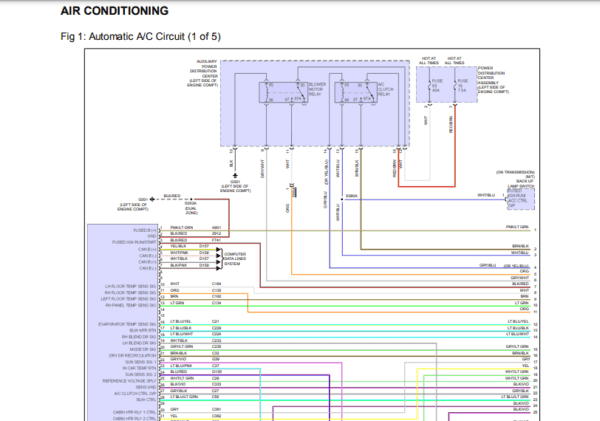Click the A/C CLUTCH RELAY label
Viewport: 600px width, 421px height.
pos(385,89)
